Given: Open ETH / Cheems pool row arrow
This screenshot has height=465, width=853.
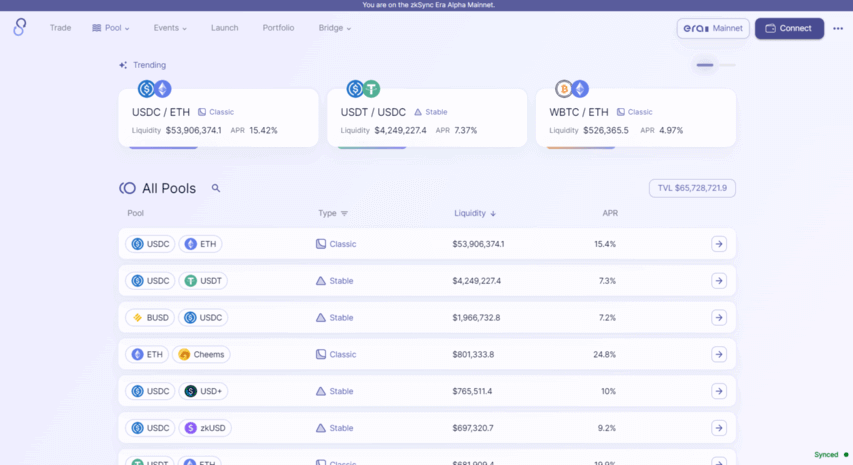Looking at the screenshot, I should coord(719,355).
